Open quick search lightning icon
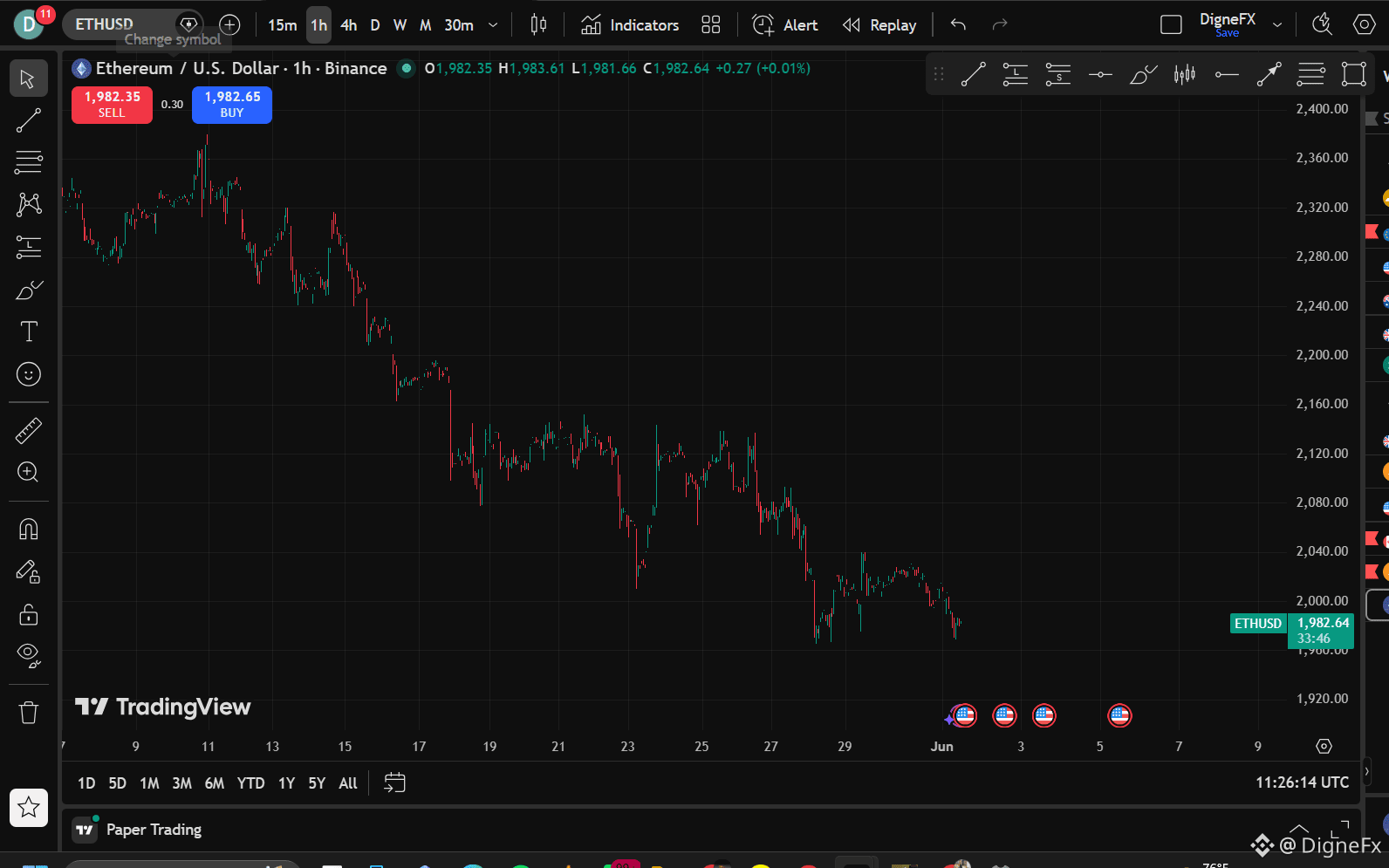This screenshot has height=868, width=1389. coord(1322,24)
